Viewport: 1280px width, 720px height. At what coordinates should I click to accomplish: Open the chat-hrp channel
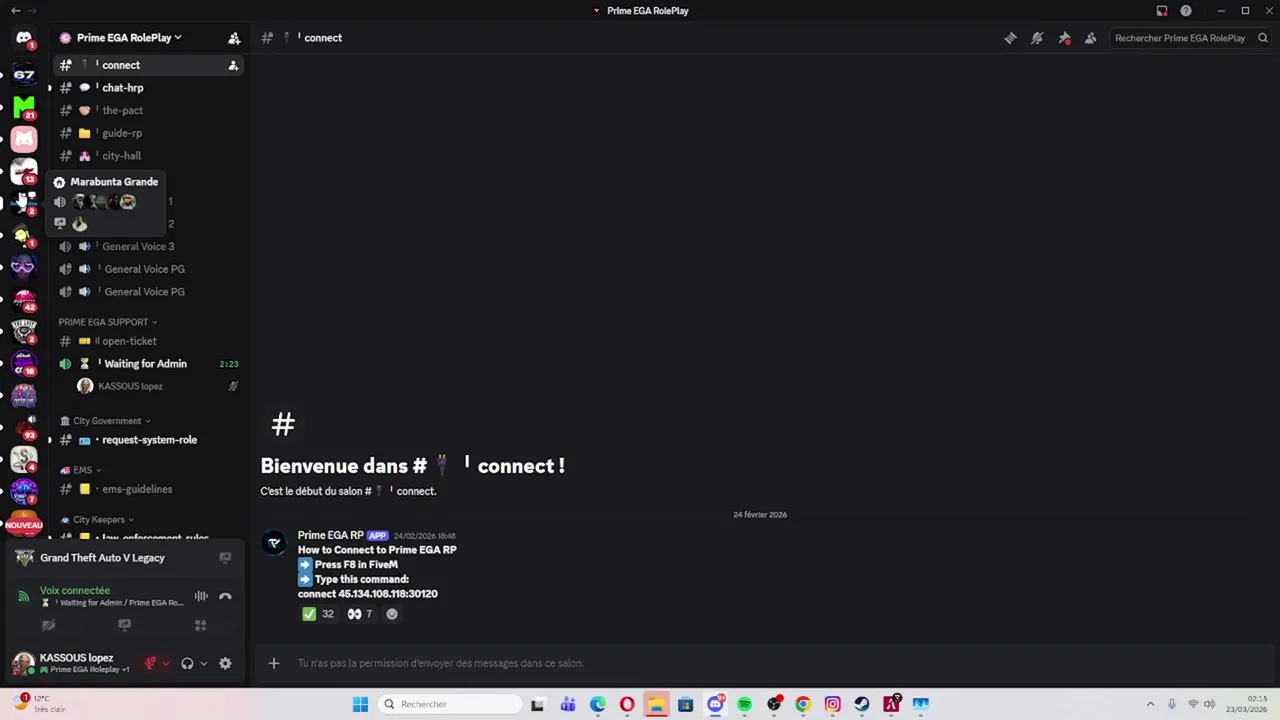147,88
